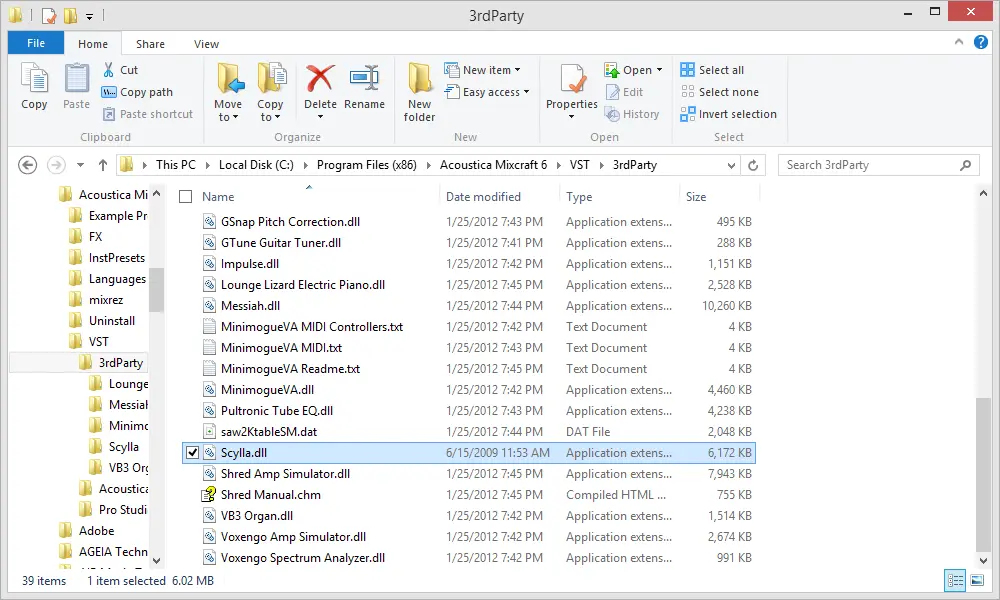Open the New item dropdown

click(482, 70)
